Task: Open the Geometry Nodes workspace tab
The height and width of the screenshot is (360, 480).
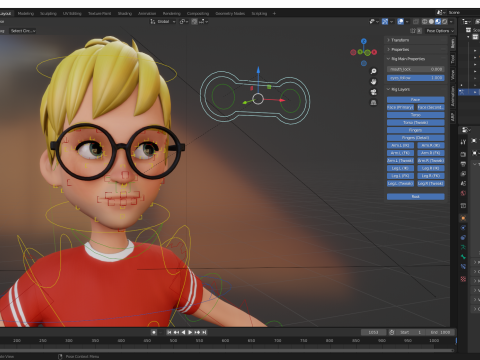Action: point(230,13)
